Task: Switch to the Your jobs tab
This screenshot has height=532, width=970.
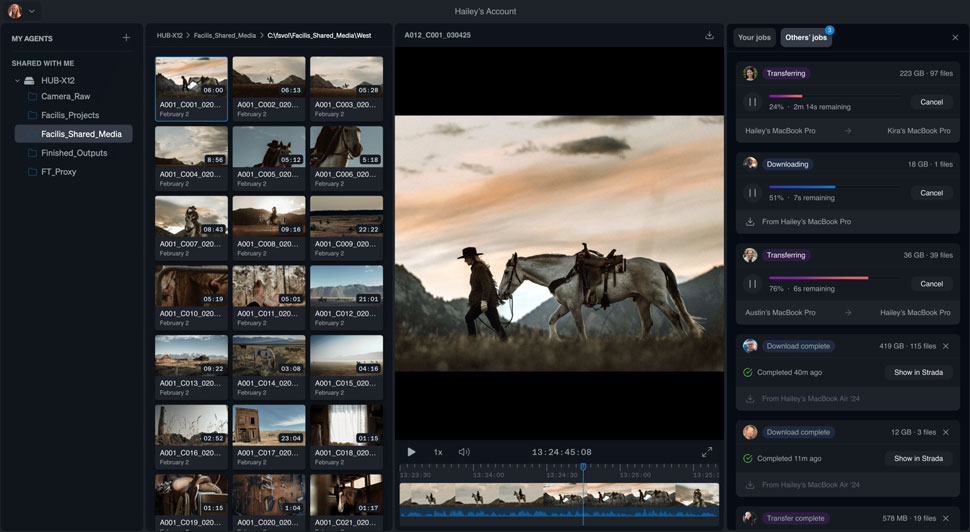Action: click(754, 38)
